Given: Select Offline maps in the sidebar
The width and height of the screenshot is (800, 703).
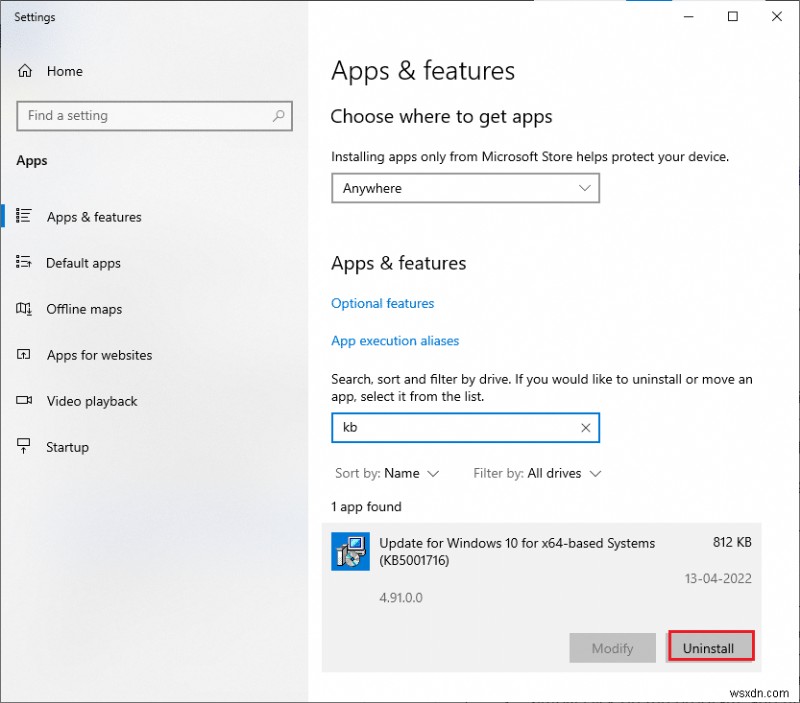Looking at the screenshot, I should click(x=84, y=309).
